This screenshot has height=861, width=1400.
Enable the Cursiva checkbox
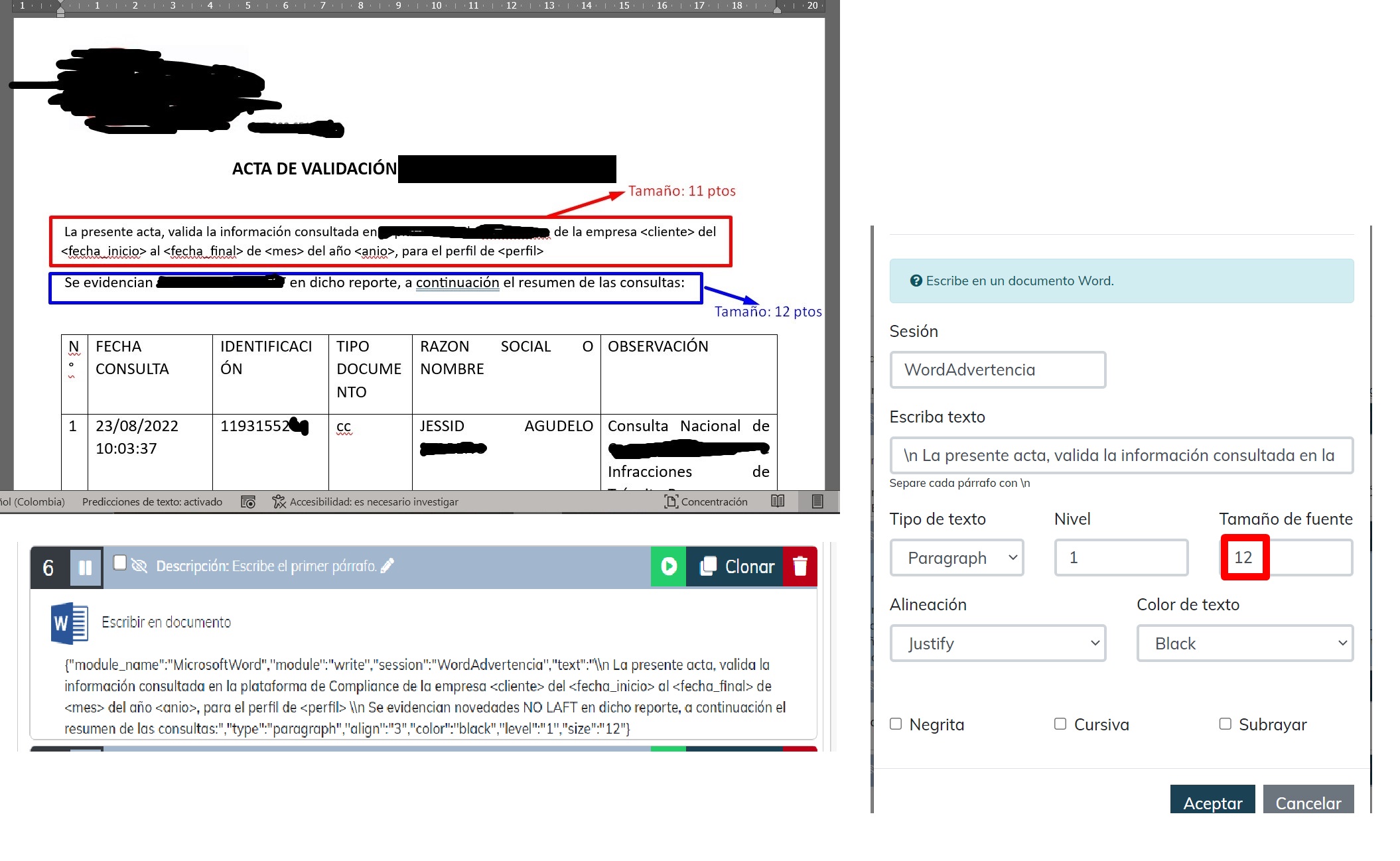tap(1060, 724)
